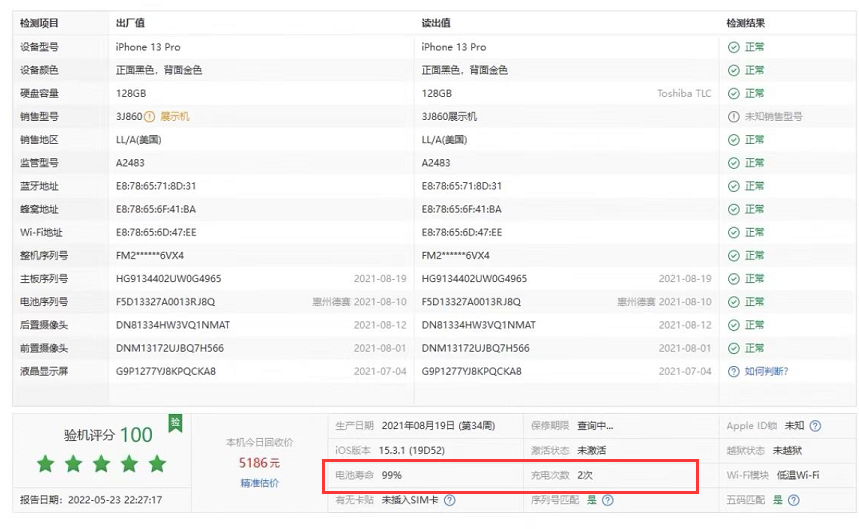Click the green check icon in 监管型号 row

(x=734, y=163)
